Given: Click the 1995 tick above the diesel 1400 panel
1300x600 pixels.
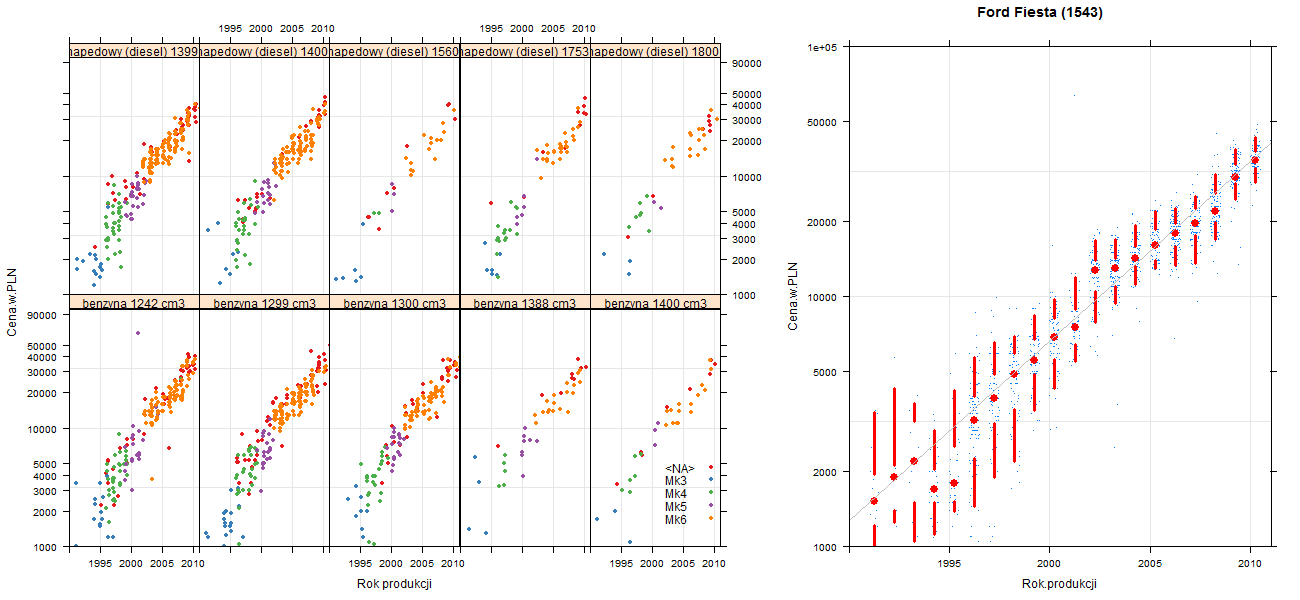Looking at the screenshot, I should click(x=230, y=29).
